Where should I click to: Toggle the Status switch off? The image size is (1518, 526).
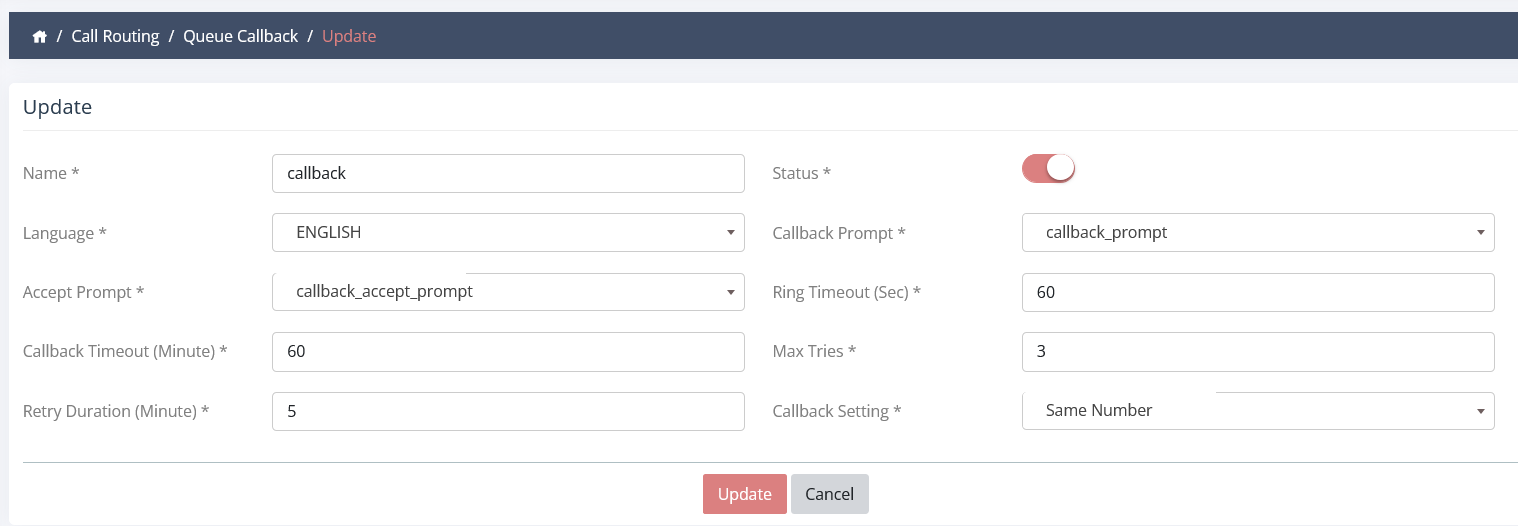click(1048, 168)
